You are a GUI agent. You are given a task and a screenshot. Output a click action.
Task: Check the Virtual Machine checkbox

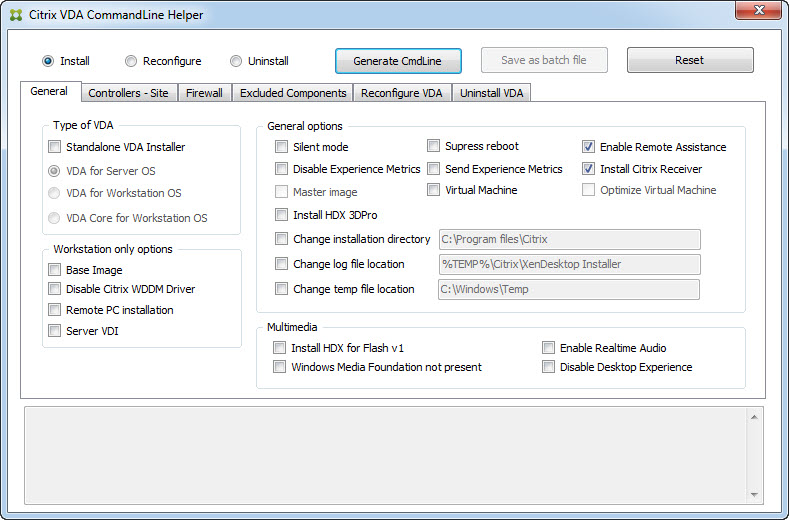tap(433, 190)
